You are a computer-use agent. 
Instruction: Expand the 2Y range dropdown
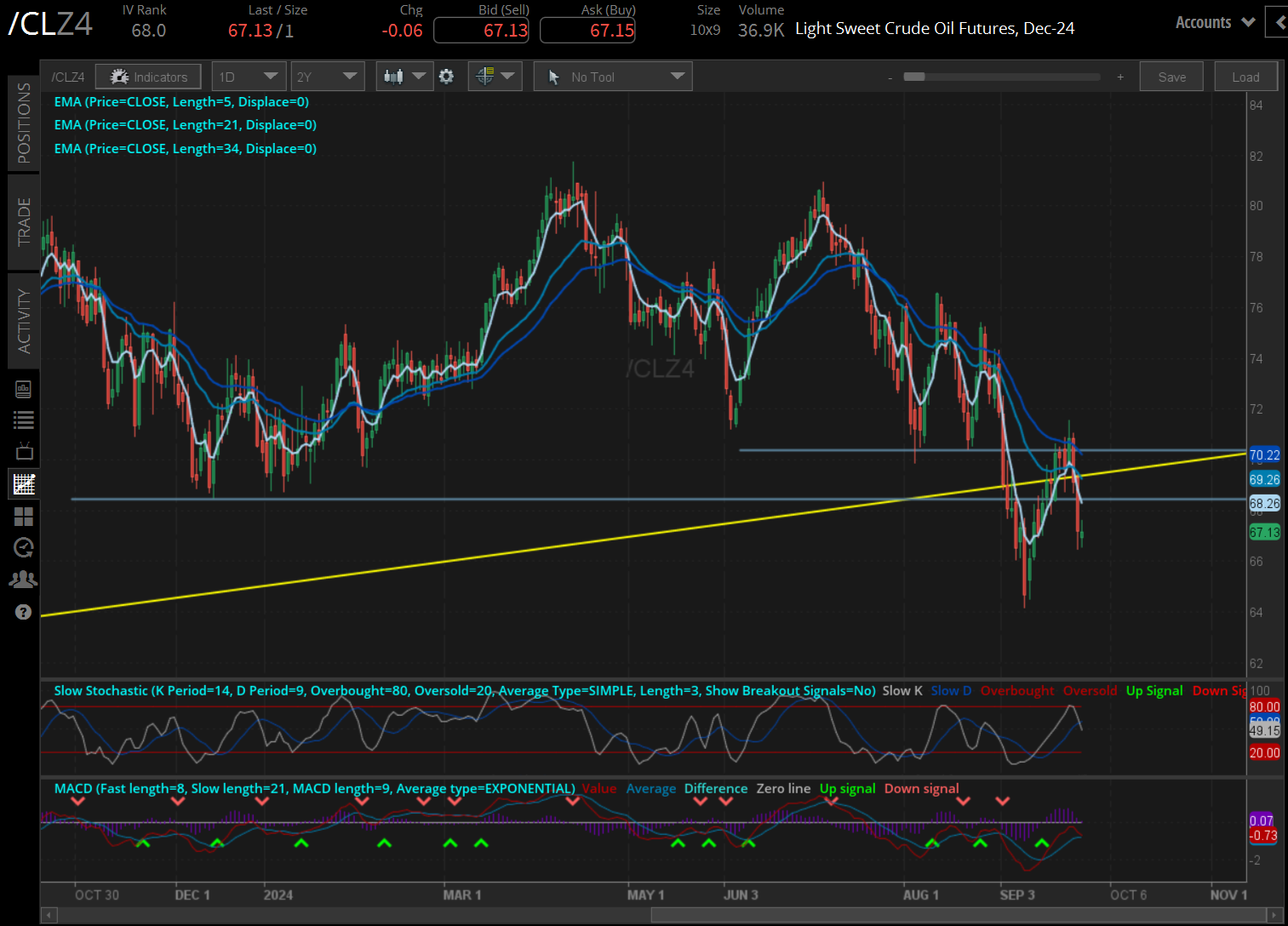327,76
